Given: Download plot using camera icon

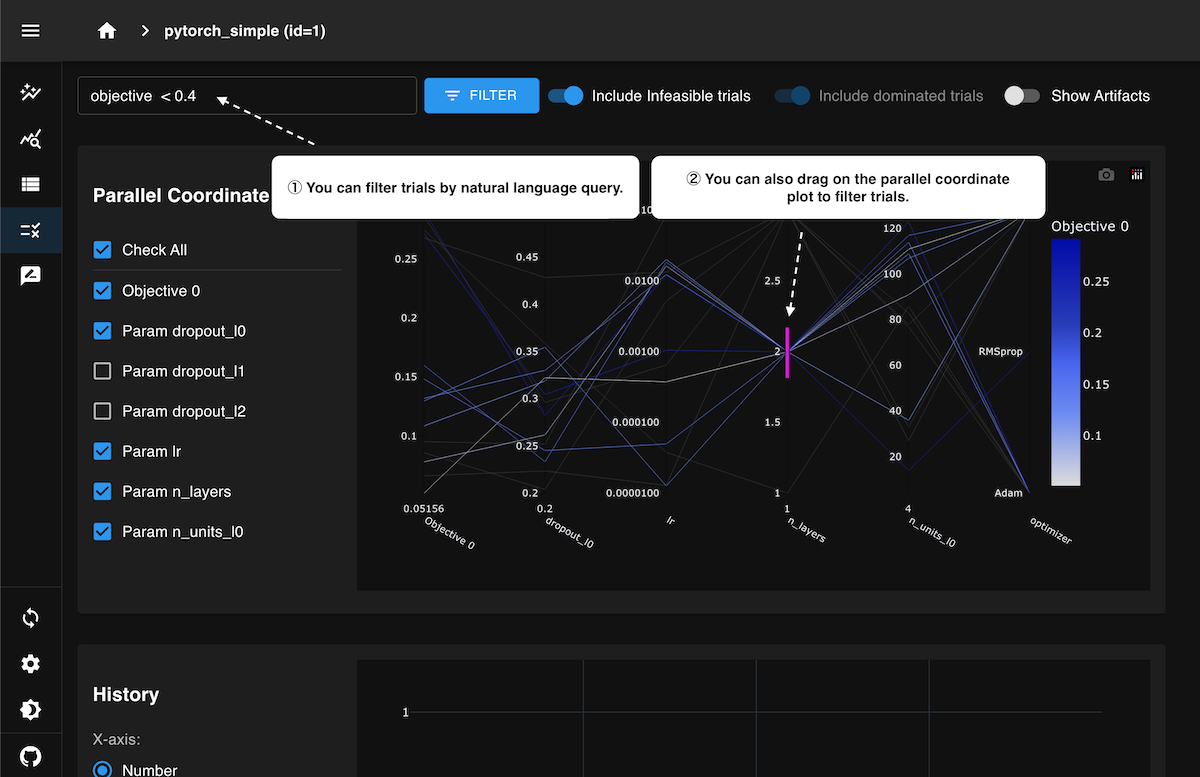Looking at the screenshot, I should coord(1106,175).
